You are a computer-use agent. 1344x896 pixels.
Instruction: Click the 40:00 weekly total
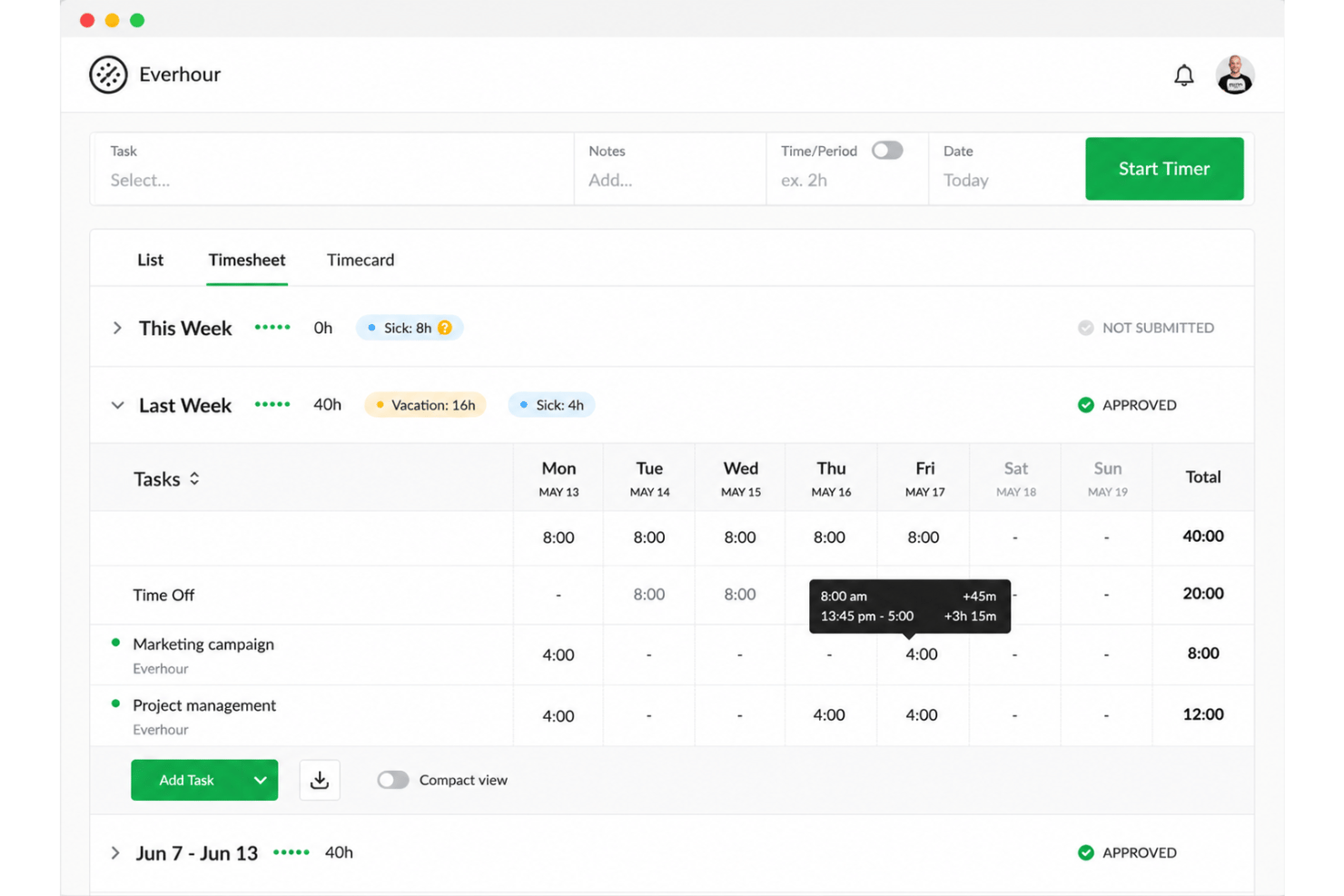coord(1203,536)
